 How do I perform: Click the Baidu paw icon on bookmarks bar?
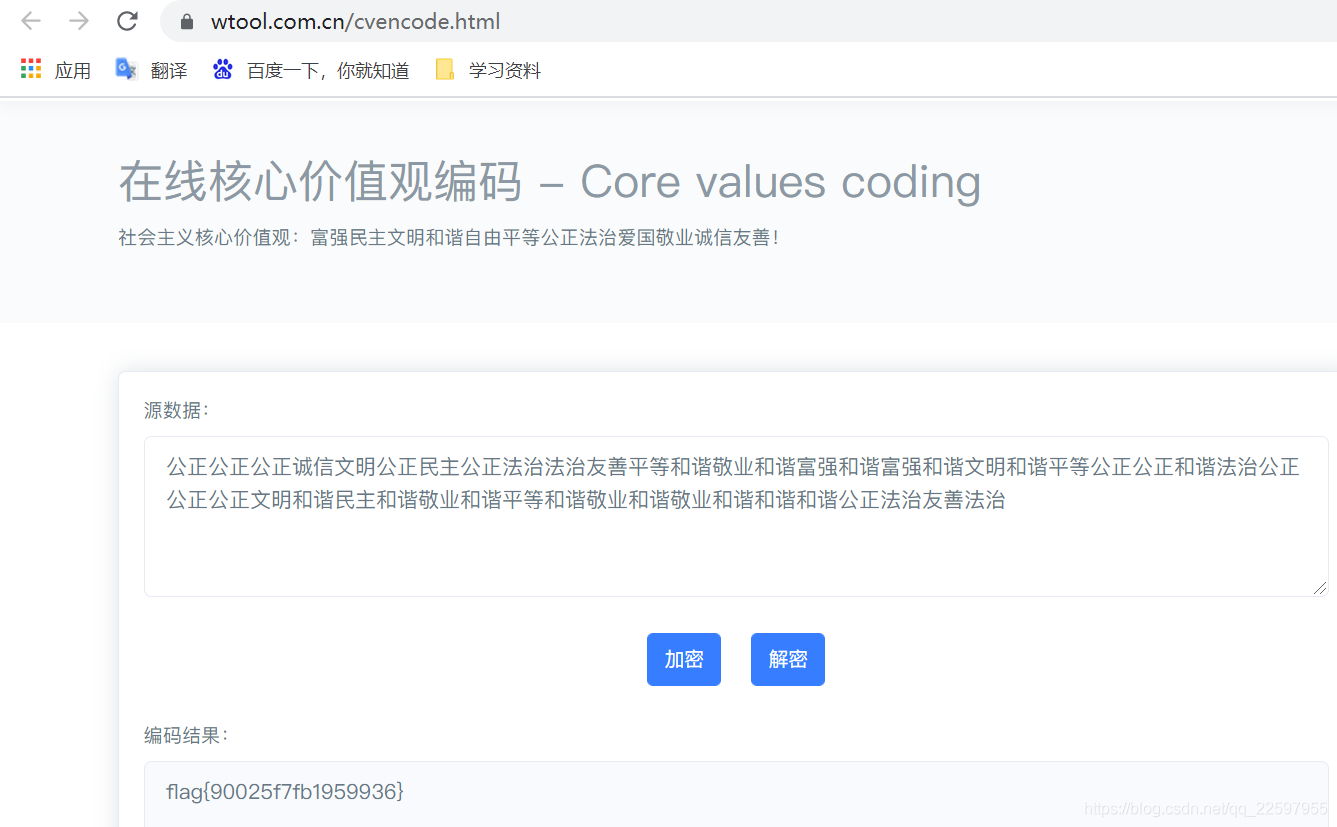(x=222, y=68)
